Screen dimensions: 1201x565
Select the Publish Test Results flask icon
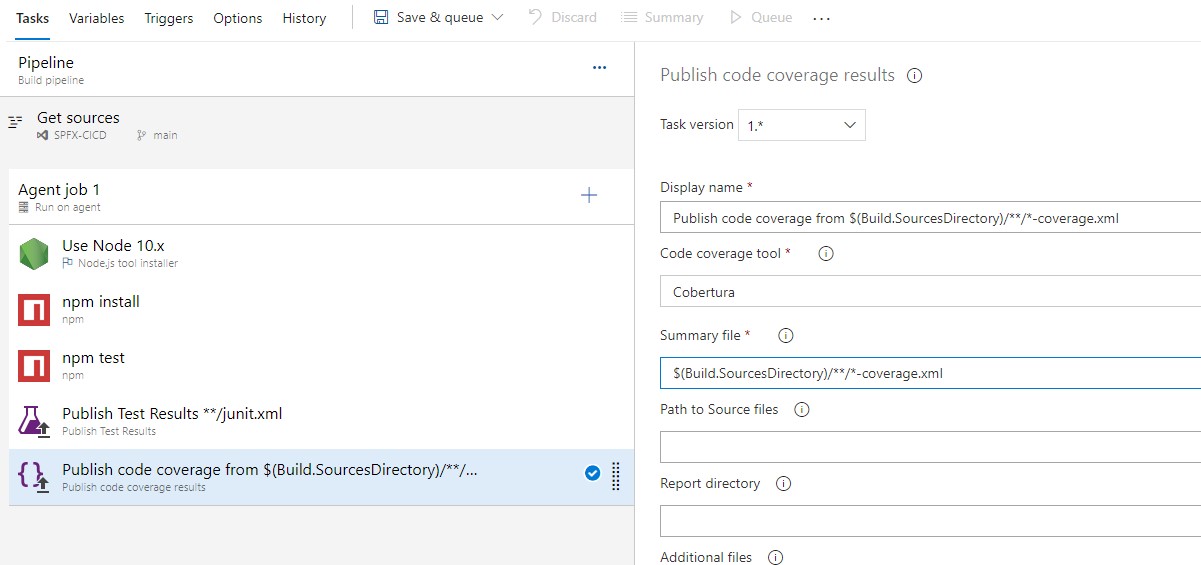click(34, 421)
